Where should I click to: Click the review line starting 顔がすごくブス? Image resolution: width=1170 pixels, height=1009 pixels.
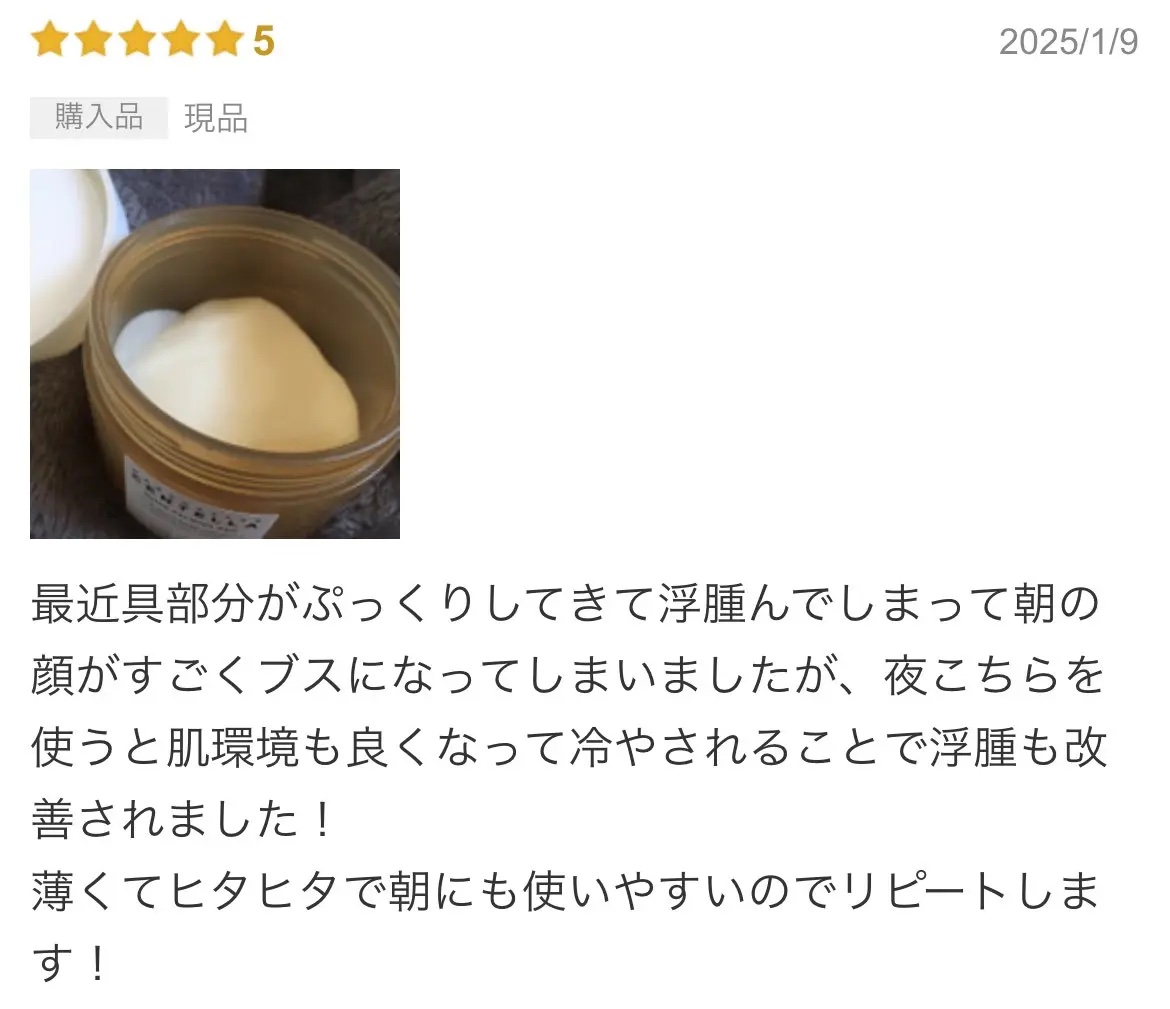pyautogui.click(x=569, y=676)
